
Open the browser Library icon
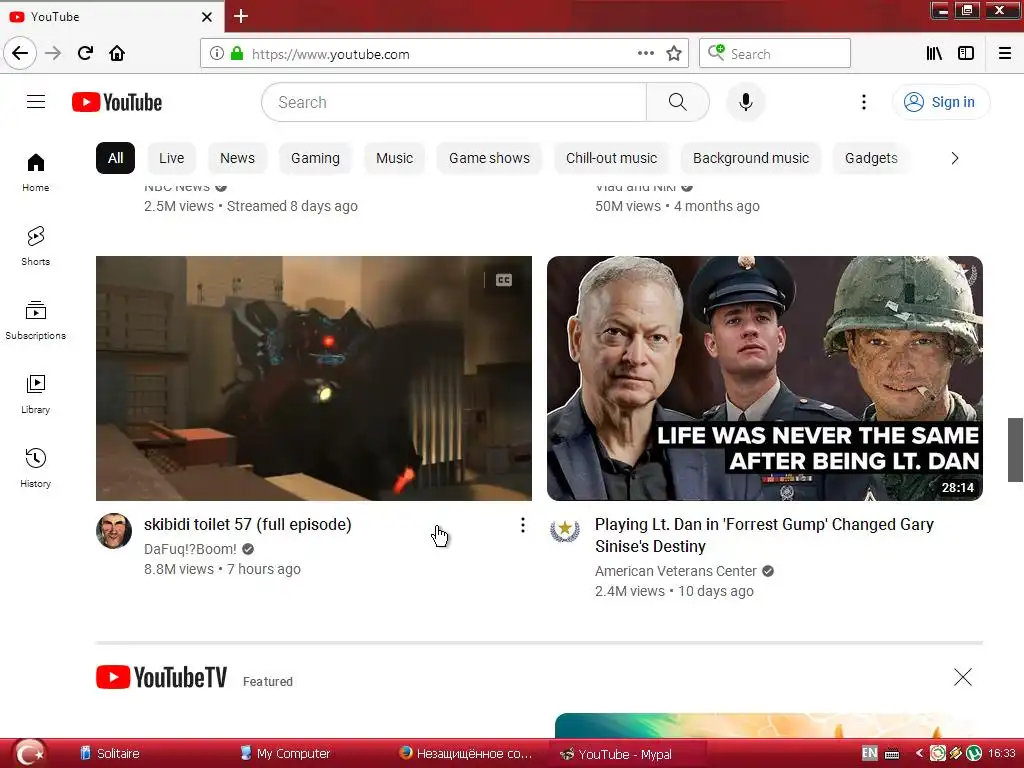[934, 53]
